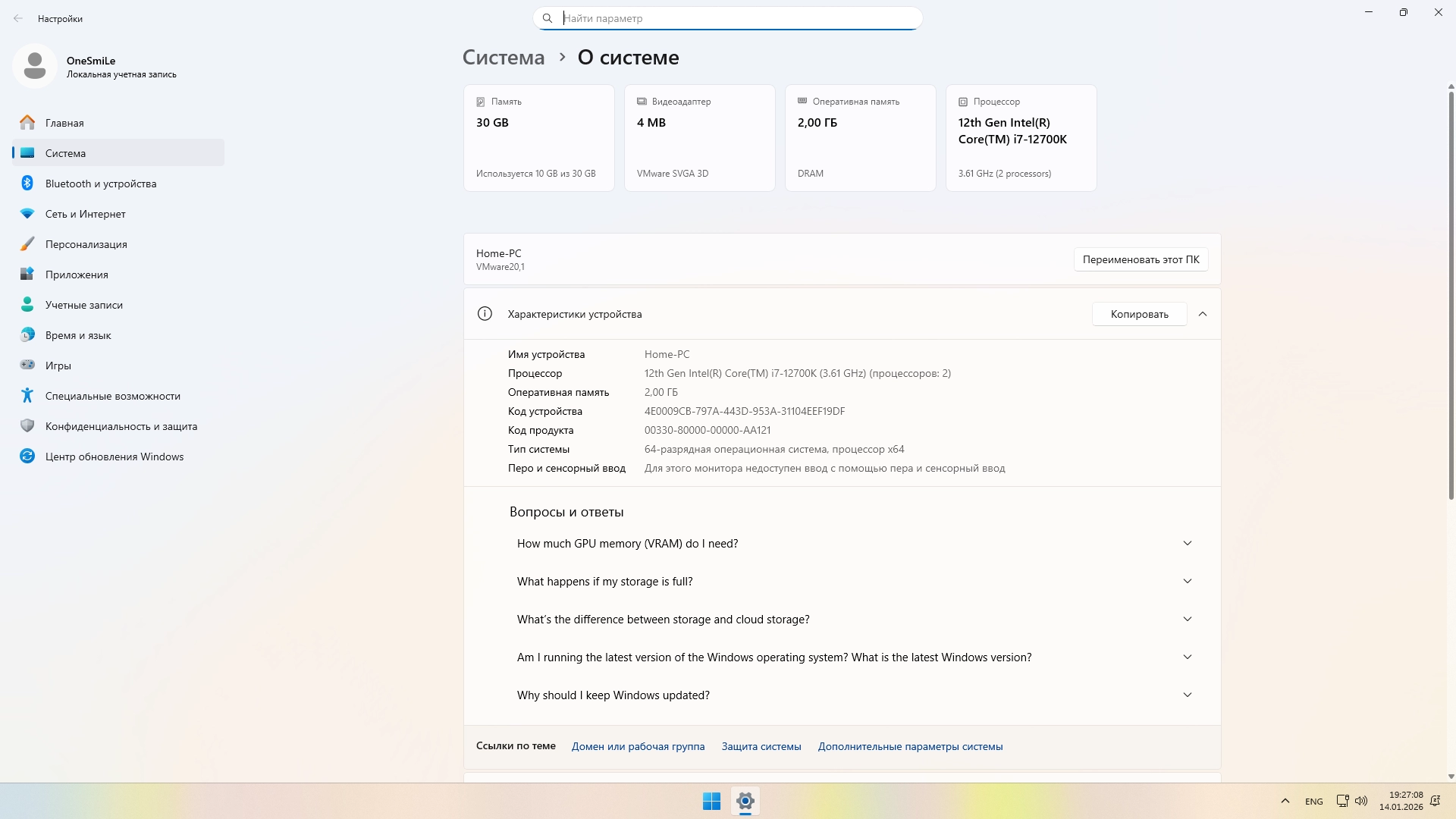1456x819 pixels.
Task: Open Центр обновления Windows icon
Action: point(27,457)
